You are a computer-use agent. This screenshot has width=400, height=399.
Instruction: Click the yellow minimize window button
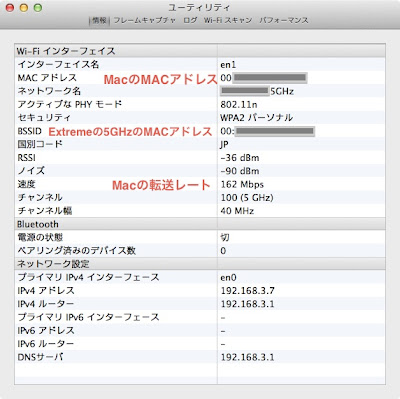24,8
